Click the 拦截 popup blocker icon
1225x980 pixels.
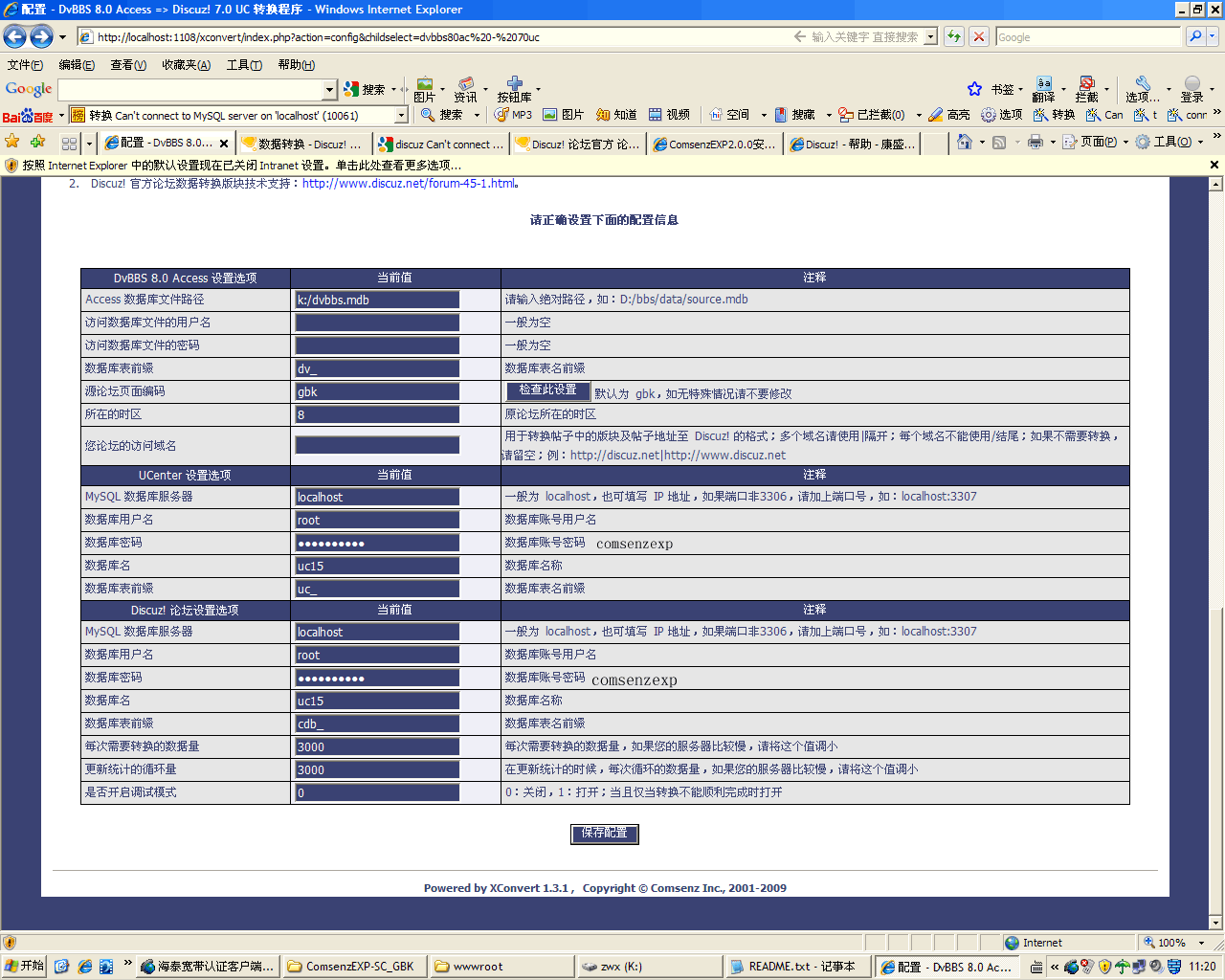[x=1087, y=89]
